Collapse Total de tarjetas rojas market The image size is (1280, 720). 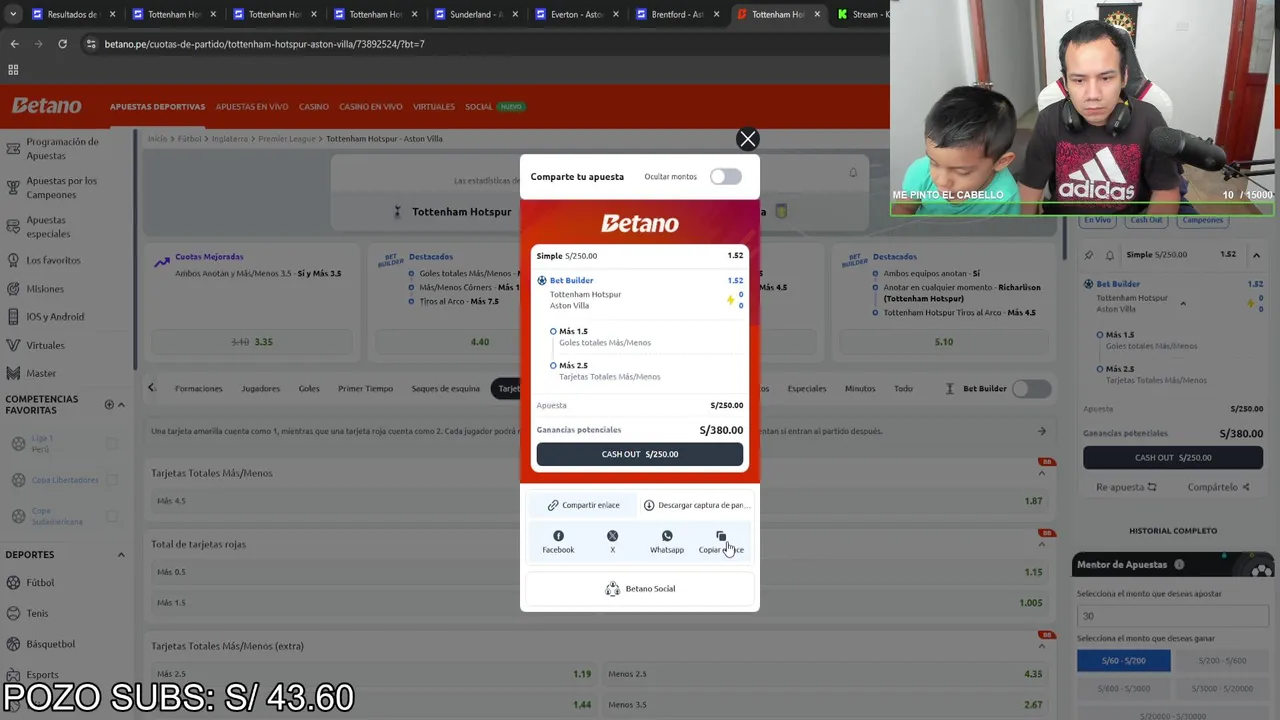pyautogui.click(x=1041, y=544)
